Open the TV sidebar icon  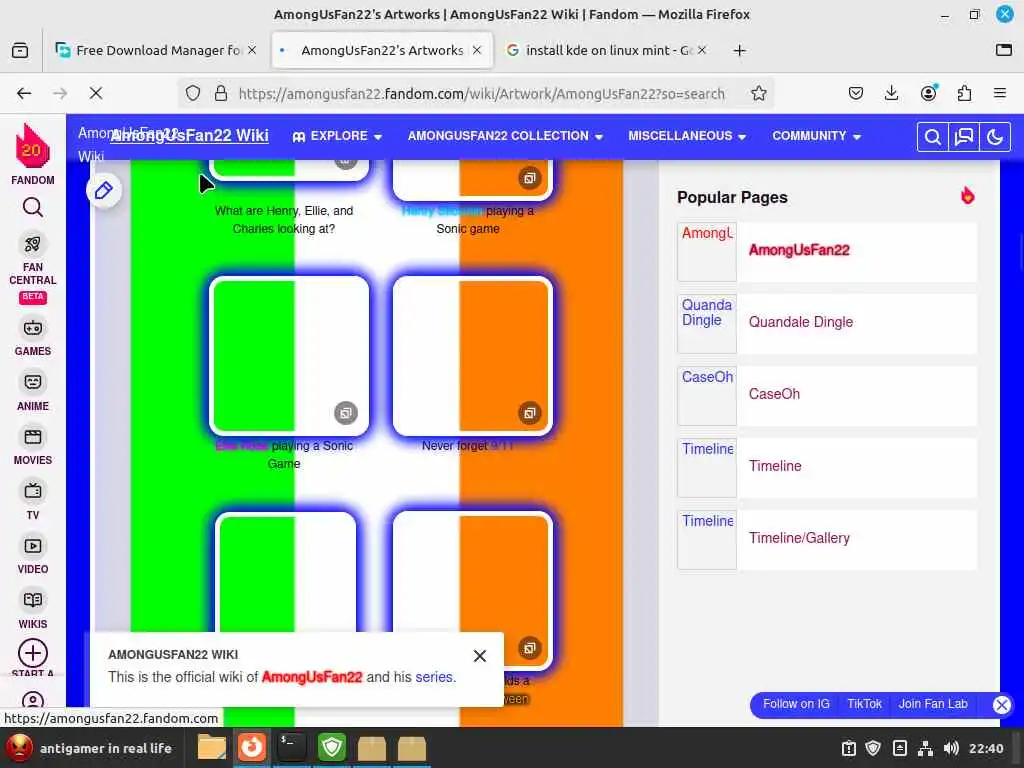click(x=33, y=491)
